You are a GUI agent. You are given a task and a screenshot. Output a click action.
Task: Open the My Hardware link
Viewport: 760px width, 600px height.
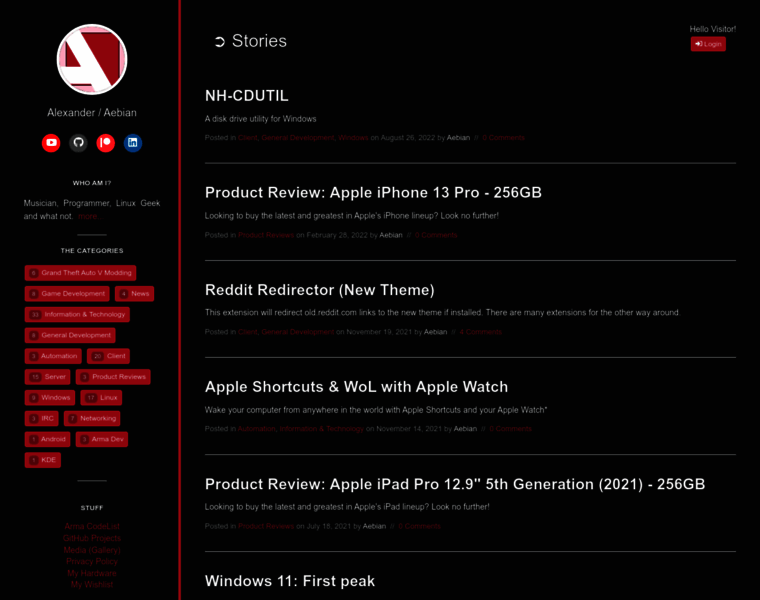point(92,573)
